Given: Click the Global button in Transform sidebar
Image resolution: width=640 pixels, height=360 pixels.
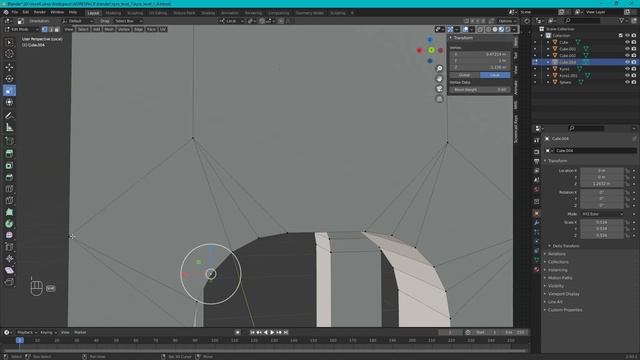Looking at the screenshot, I should (464, 75).
